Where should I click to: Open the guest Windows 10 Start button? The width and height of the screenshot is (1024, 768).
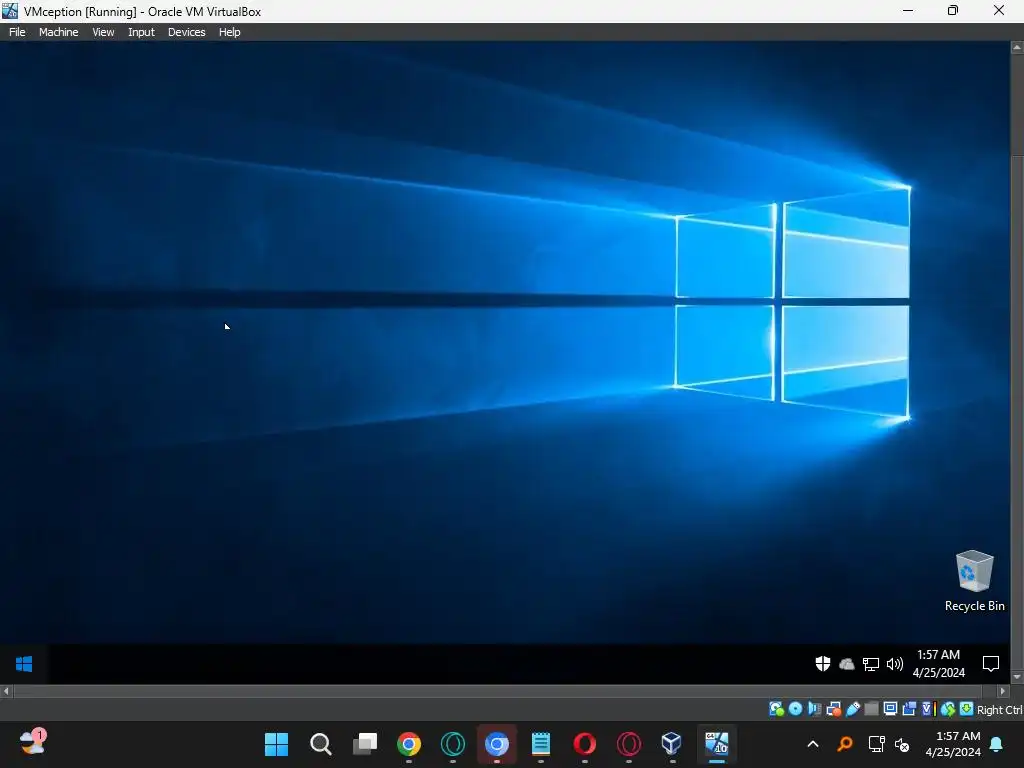click(x=24, y=664)
